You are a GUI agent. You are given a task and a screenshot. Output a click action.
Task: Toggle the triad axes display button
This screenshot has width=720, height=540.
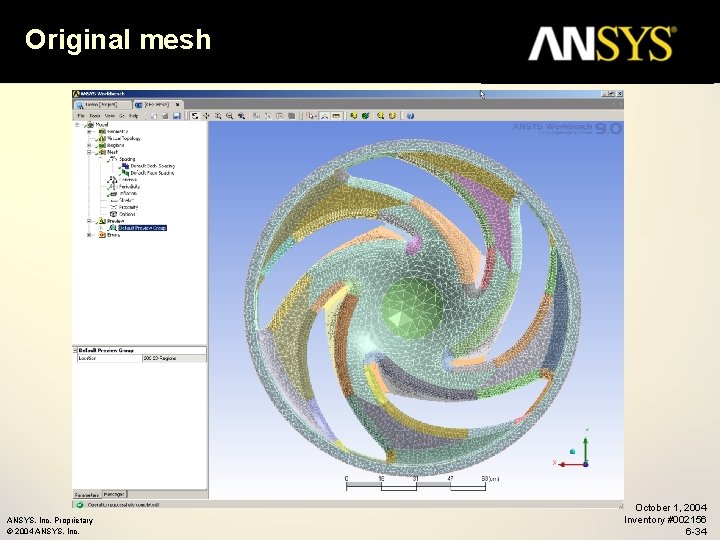[x=325, y=116]
